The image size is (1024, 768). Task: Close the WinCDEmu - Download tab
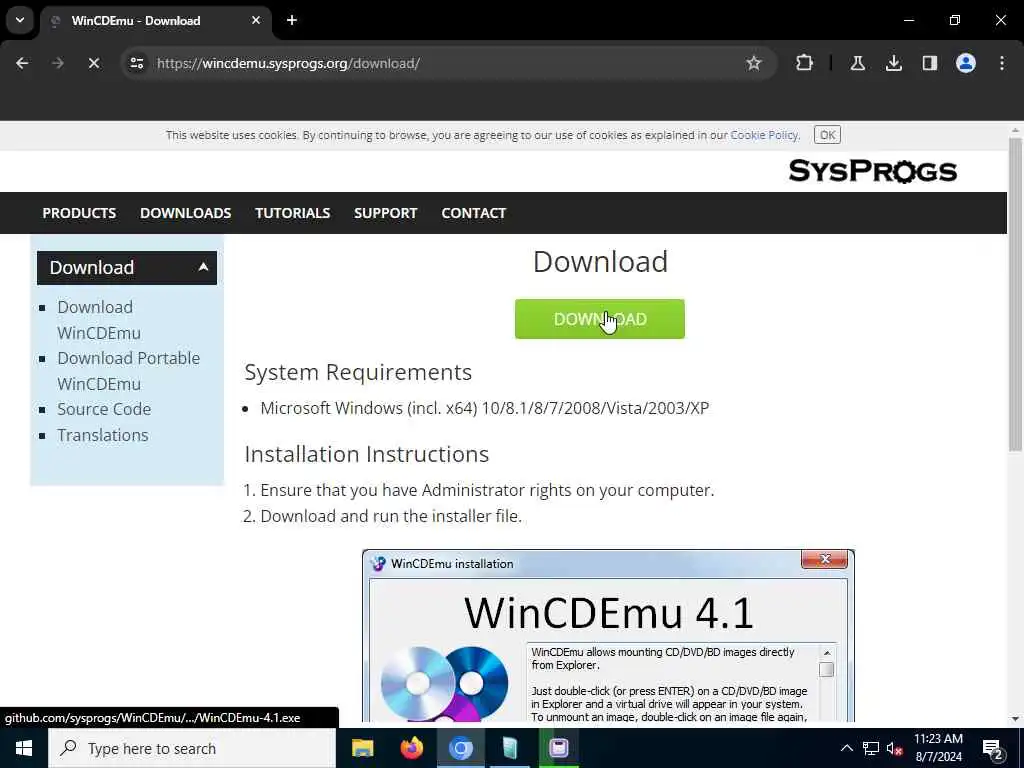tap(256, 20)
